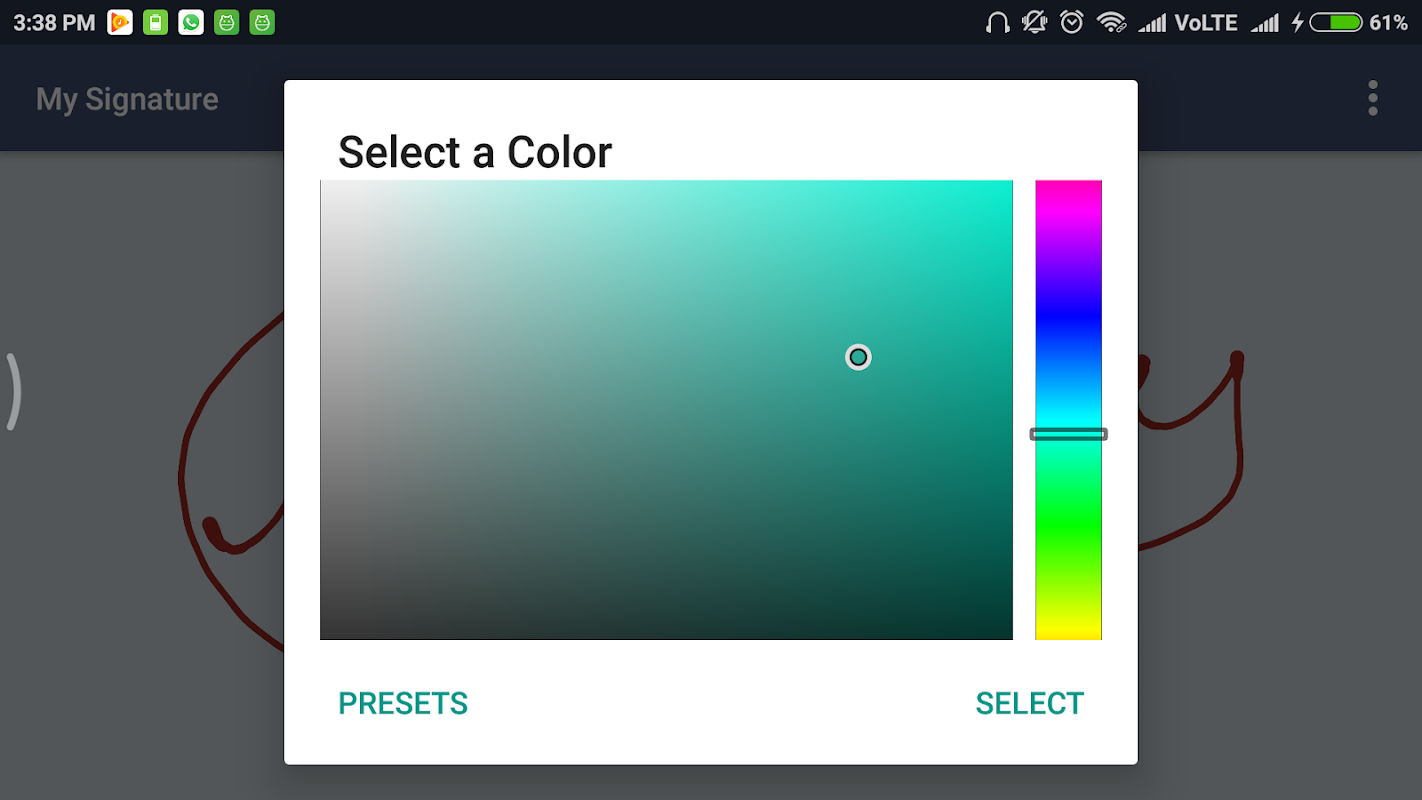
Task: Click the circular color selector marker
Action: [x=858, y=357]
